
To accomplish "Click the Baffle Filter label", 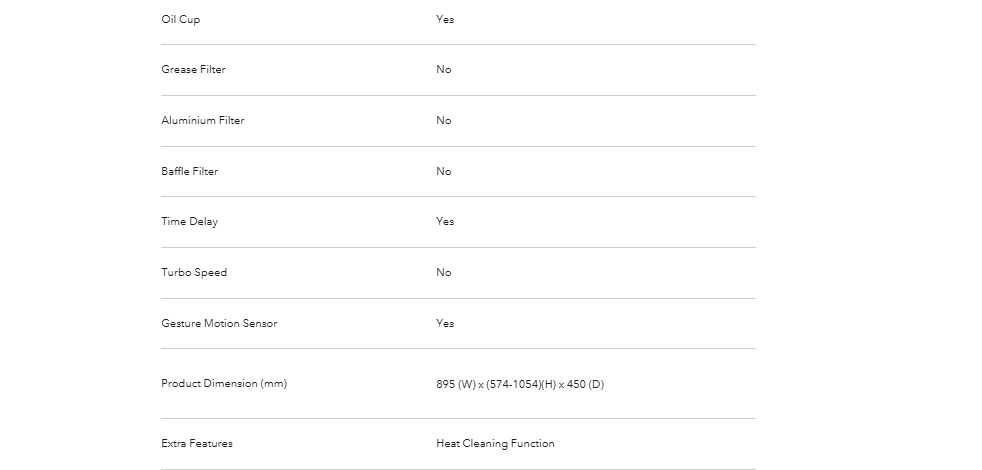I will click(x=189, y=171).
